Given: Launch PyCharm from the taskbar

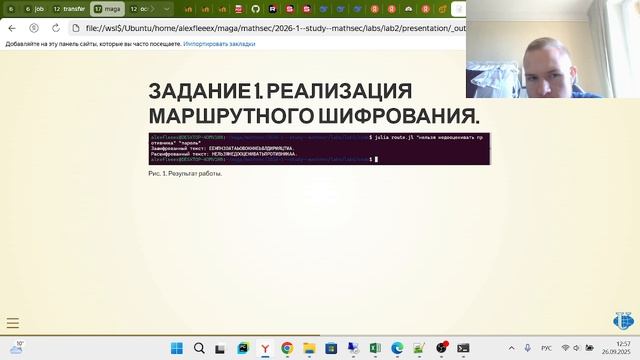Looking at the screenshot, I should pos(243,348).
